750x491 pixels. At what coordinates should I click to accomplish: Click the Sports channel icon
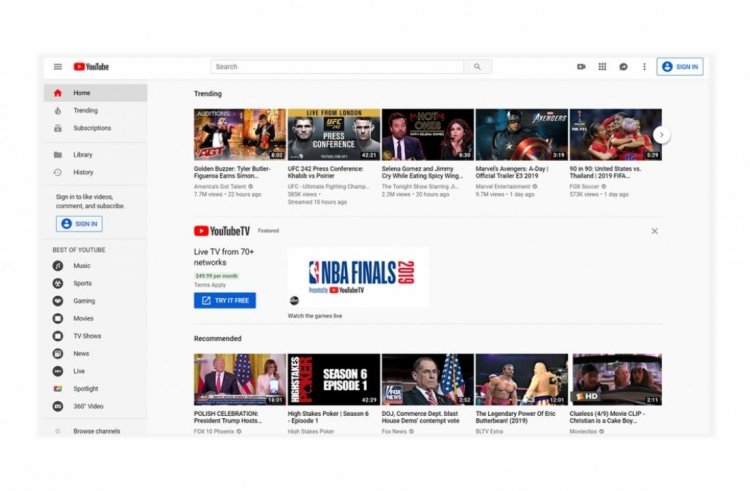click(58, 284)
